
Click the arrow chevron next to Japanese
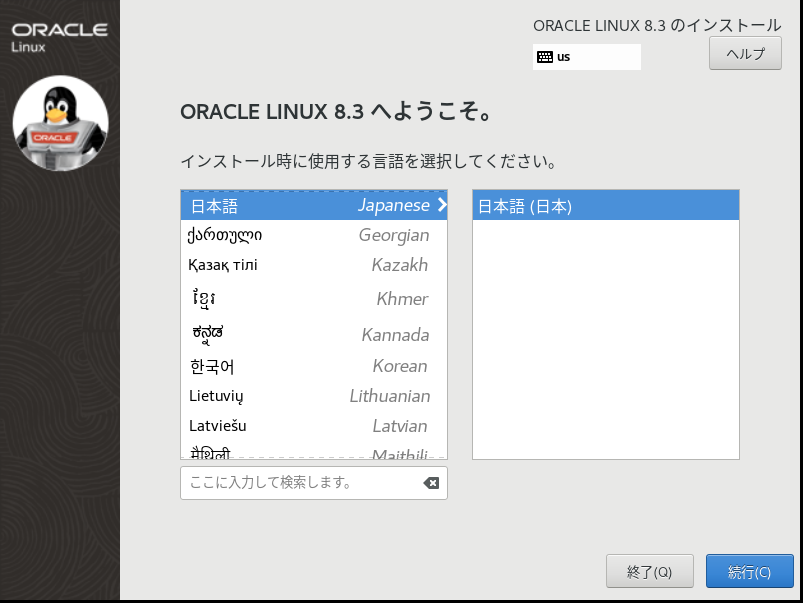coord(441,205)
